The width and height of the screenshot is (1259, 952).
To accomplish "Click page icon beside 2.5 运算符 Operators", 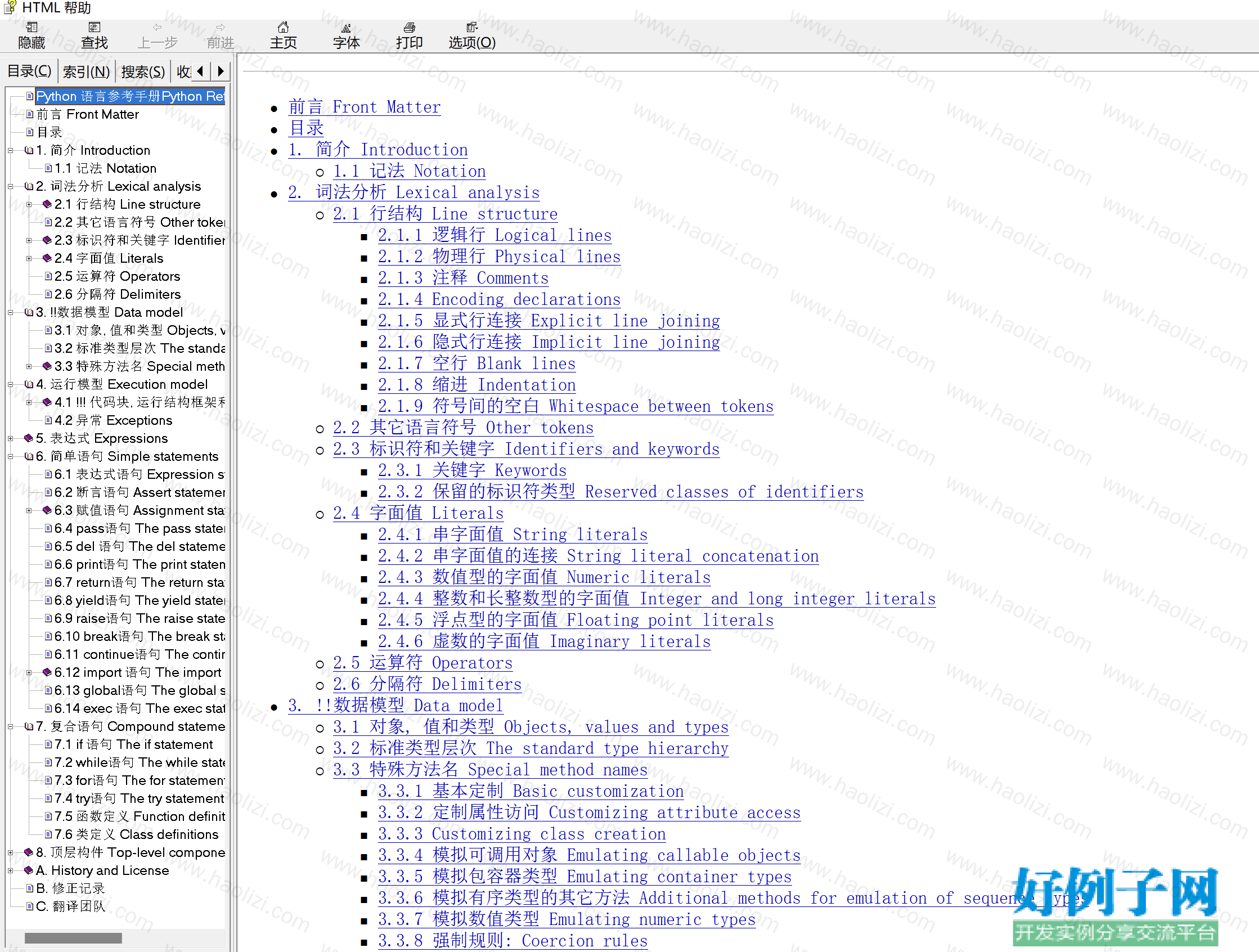I will click(48, 277).
